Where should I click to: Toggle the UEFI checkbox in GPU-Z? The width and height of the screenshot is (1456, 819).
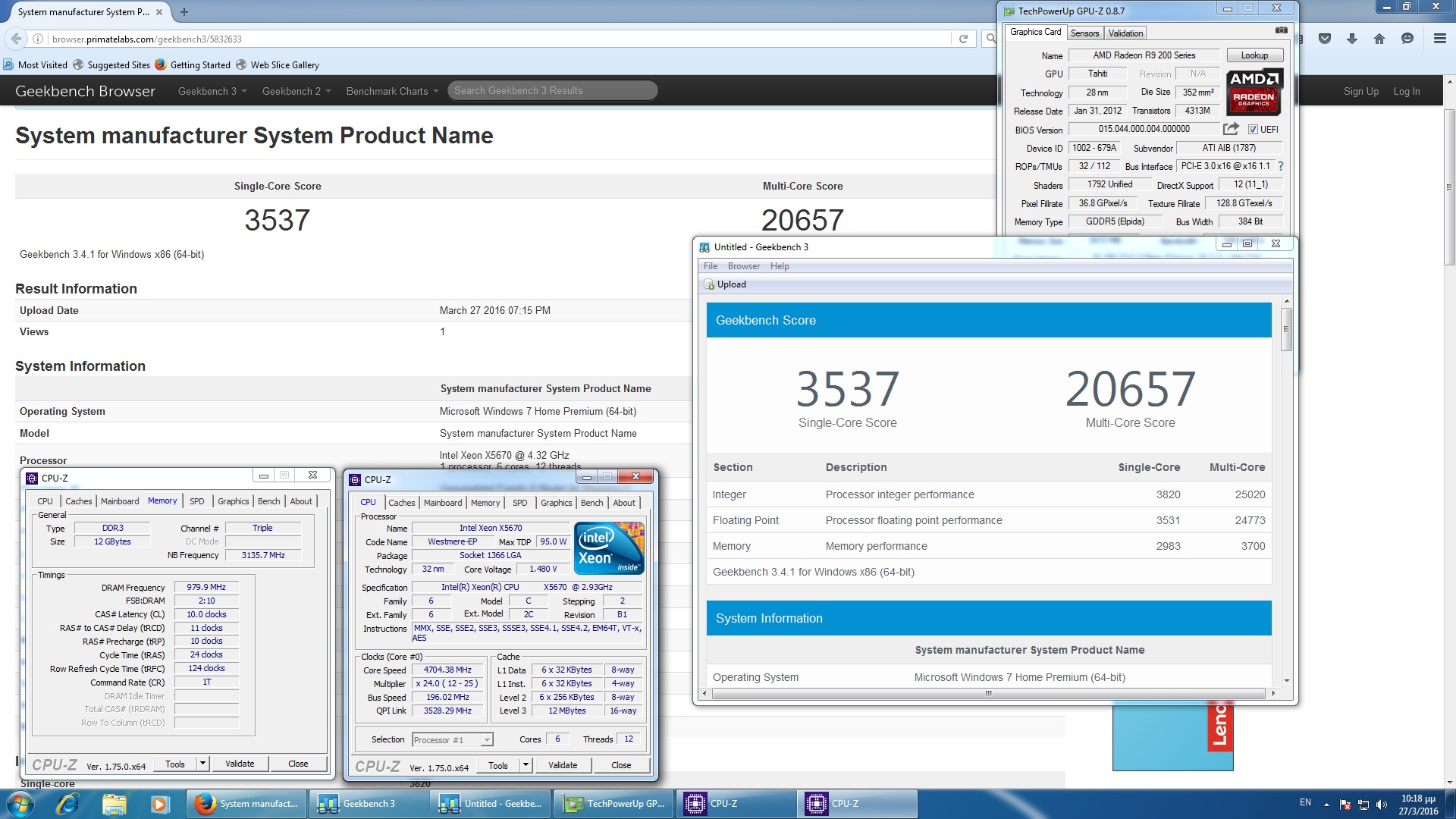point(1253,130)
